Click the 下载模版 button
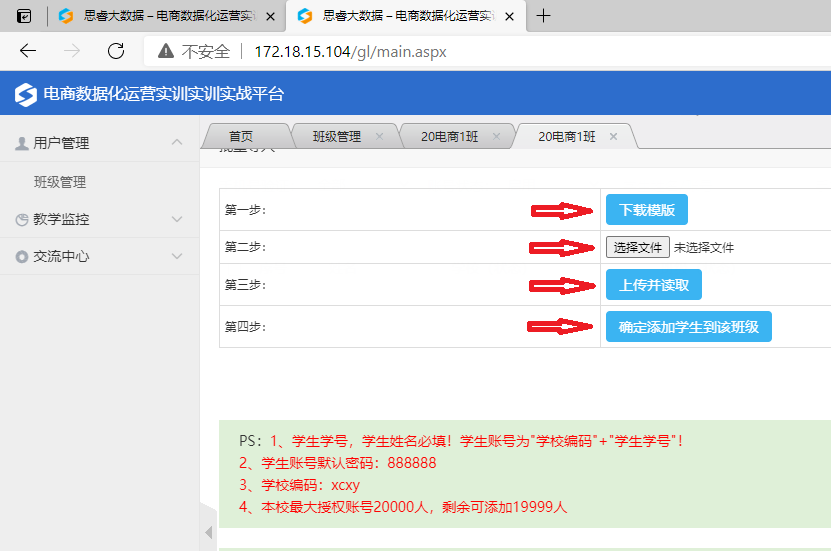 click(646, 210)
